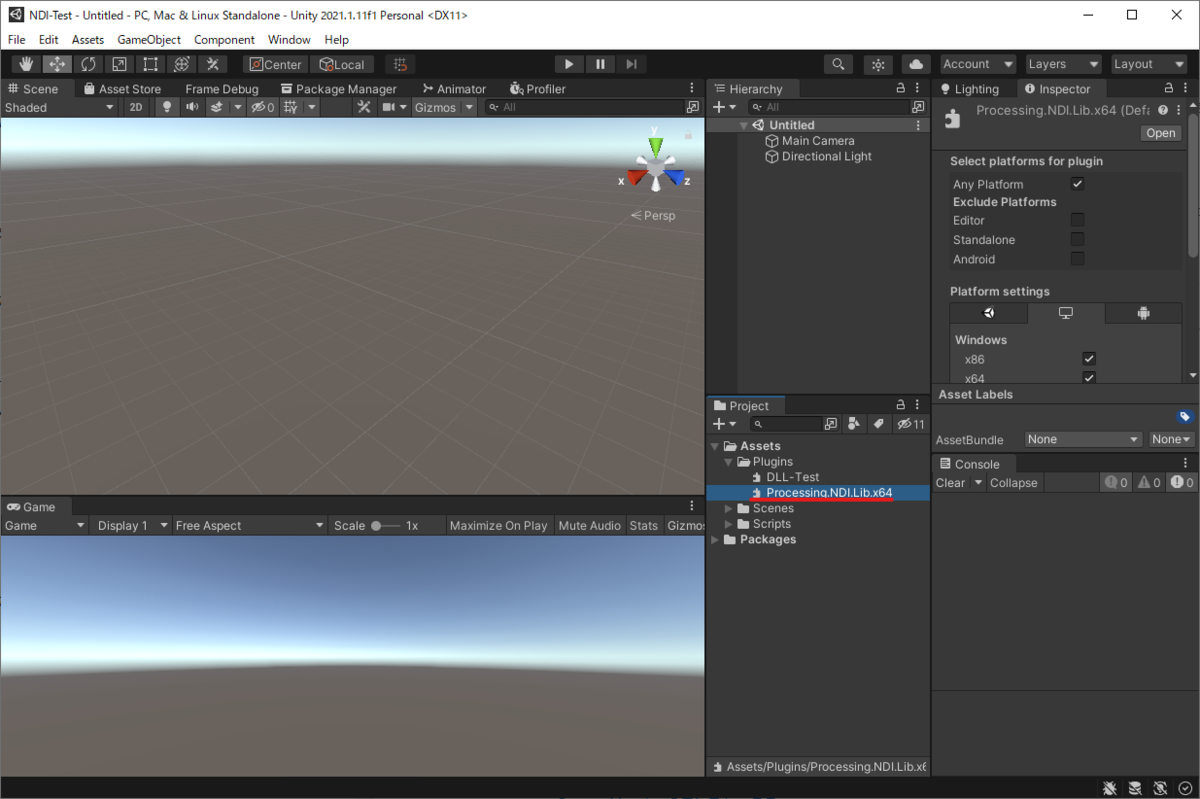Open the Free Aspect dropdown
Screen dimensions: 1200x799
click(x=250, y=525)
